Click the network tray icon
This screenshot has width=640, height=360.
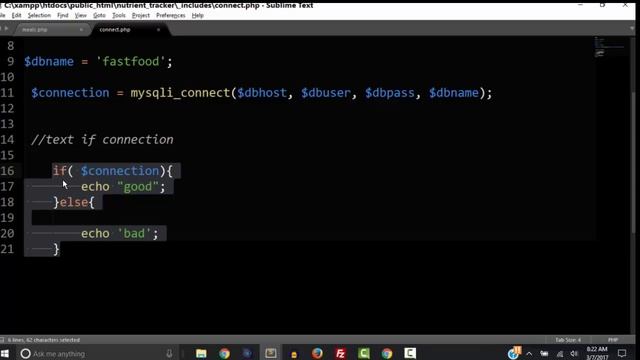pos(560,354)
